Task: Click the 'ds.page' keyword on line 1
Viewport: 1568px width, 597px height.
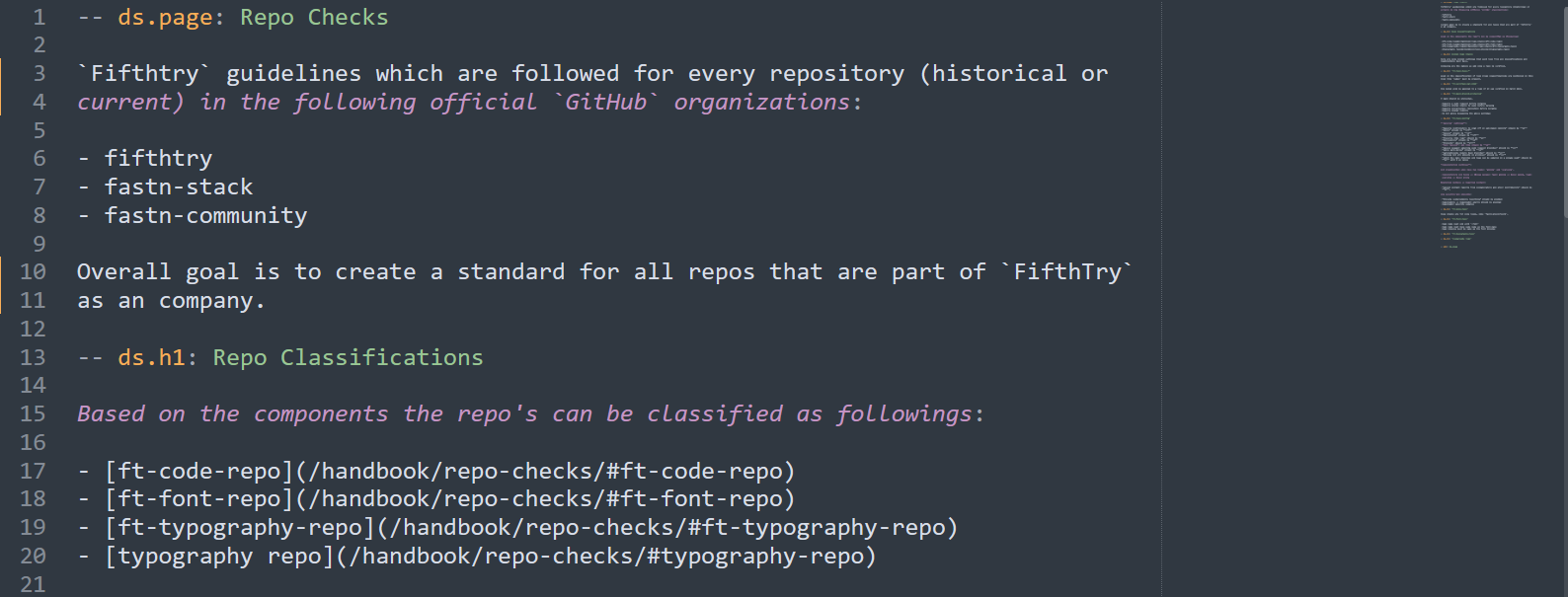Action: [165, 18]
